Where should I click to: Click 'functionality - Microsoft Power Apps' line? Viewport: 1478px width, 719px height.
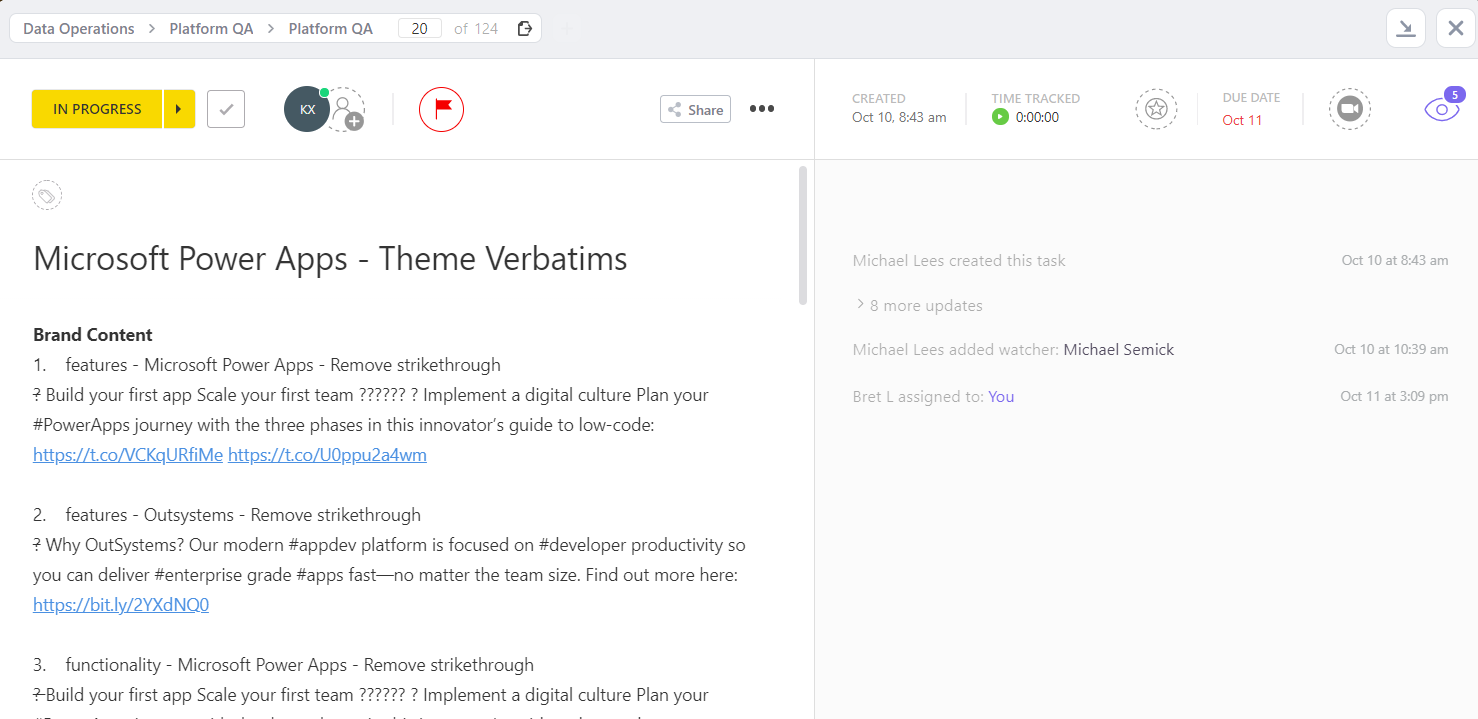[x=300, y=665]
